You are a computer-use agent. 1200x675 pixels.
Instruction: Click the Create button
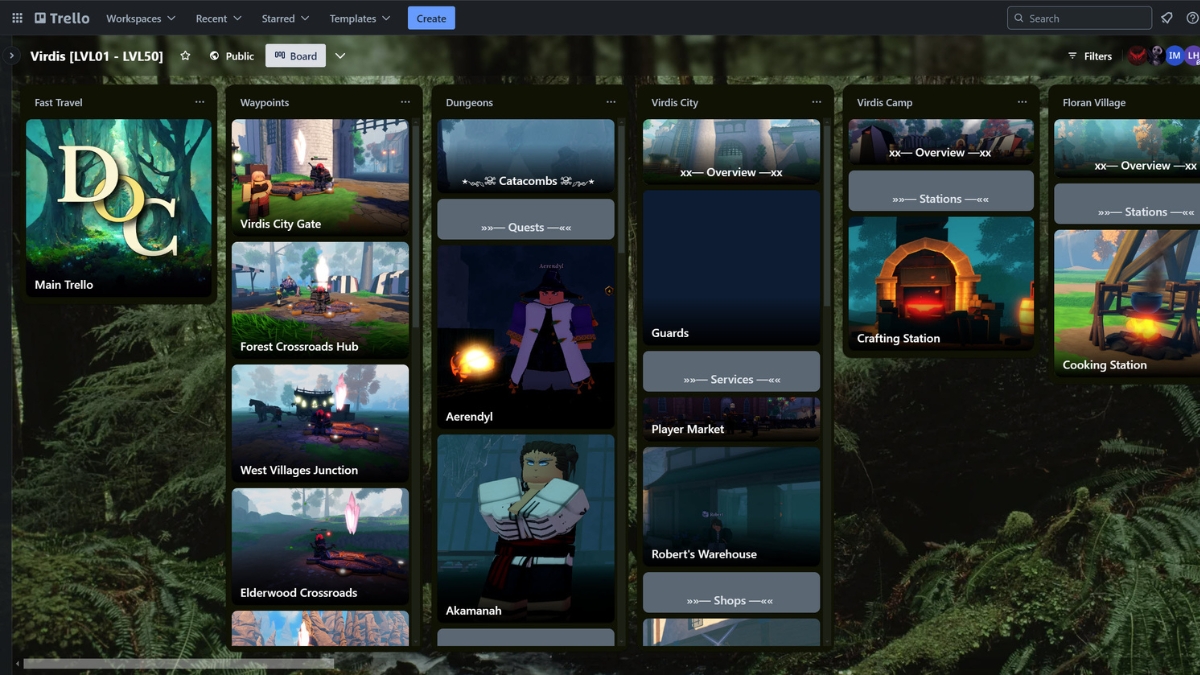click(431, 18)
